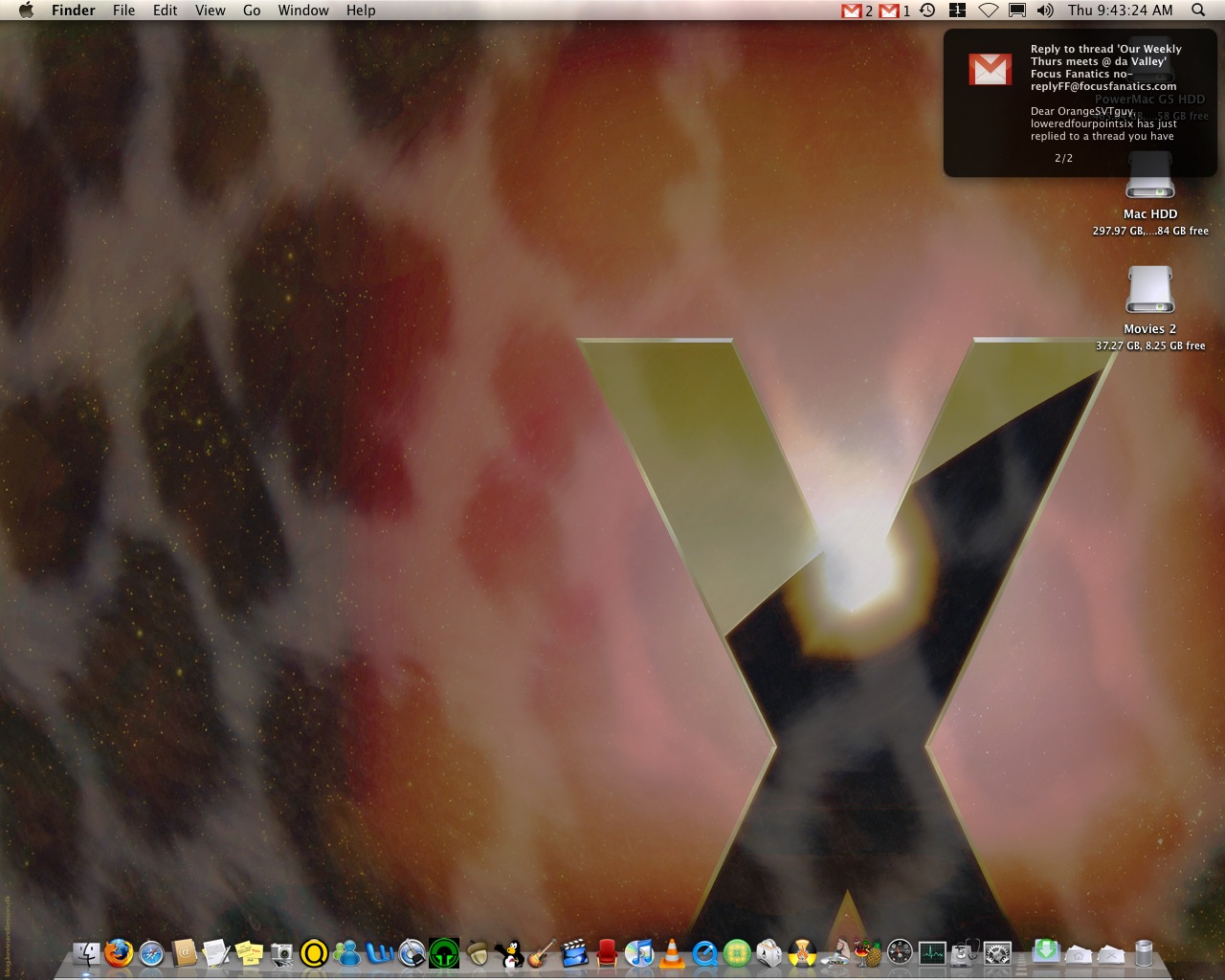Click the clock showing Thu 9:43:24 AM
This screenshot has width=1225, height=980.
pos(1121,11)
